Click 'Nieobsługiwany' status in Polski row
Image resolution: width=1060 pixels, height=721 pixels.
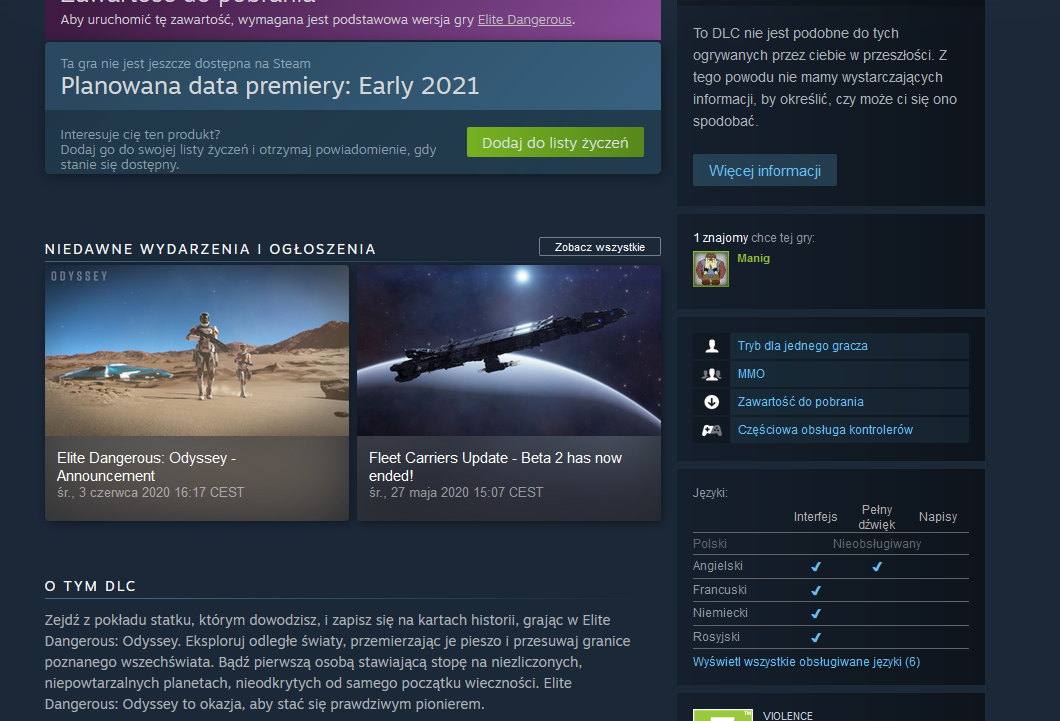pos(876,544)
